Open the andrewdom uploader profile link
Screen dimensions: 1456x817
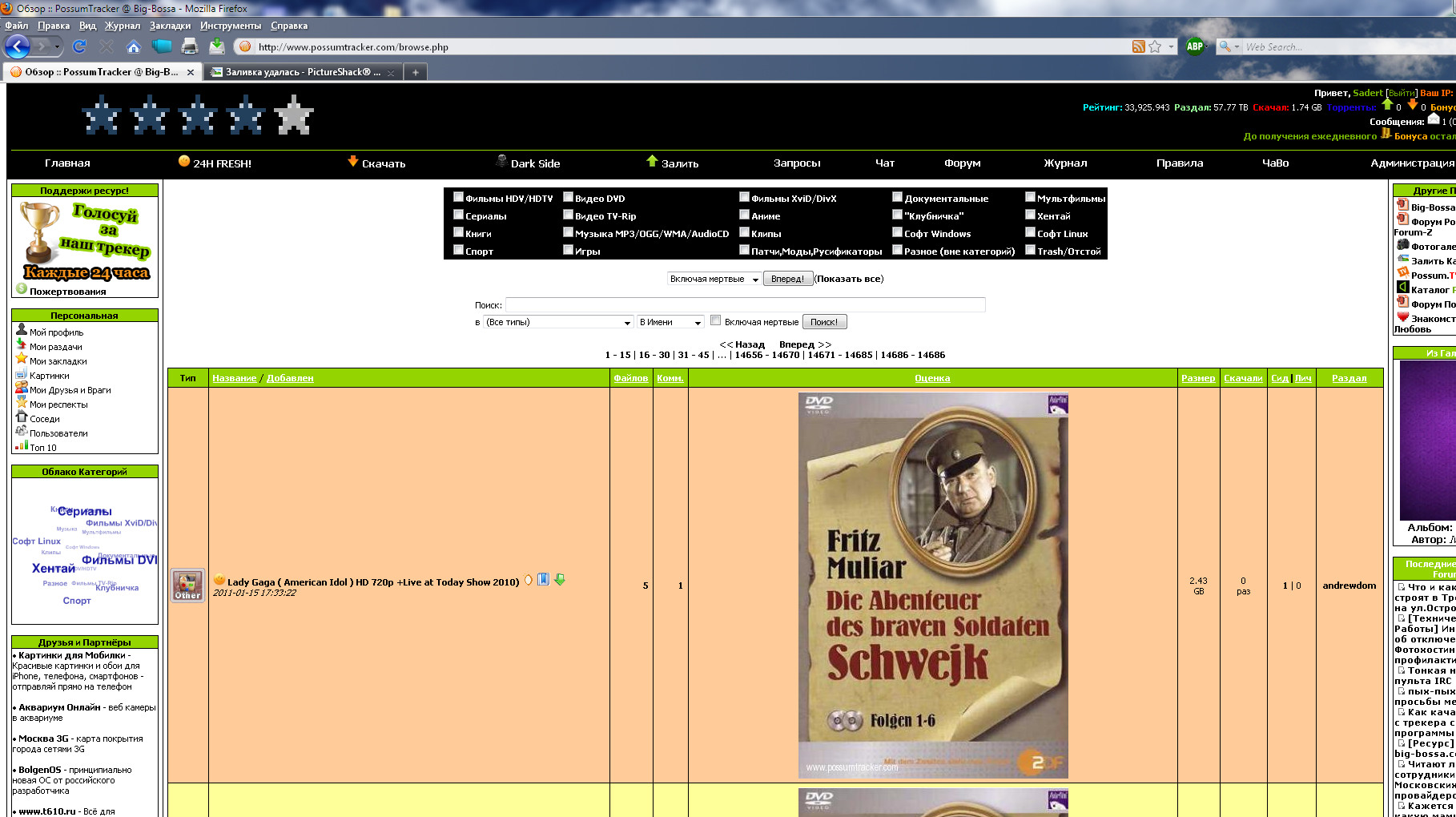1349,586
